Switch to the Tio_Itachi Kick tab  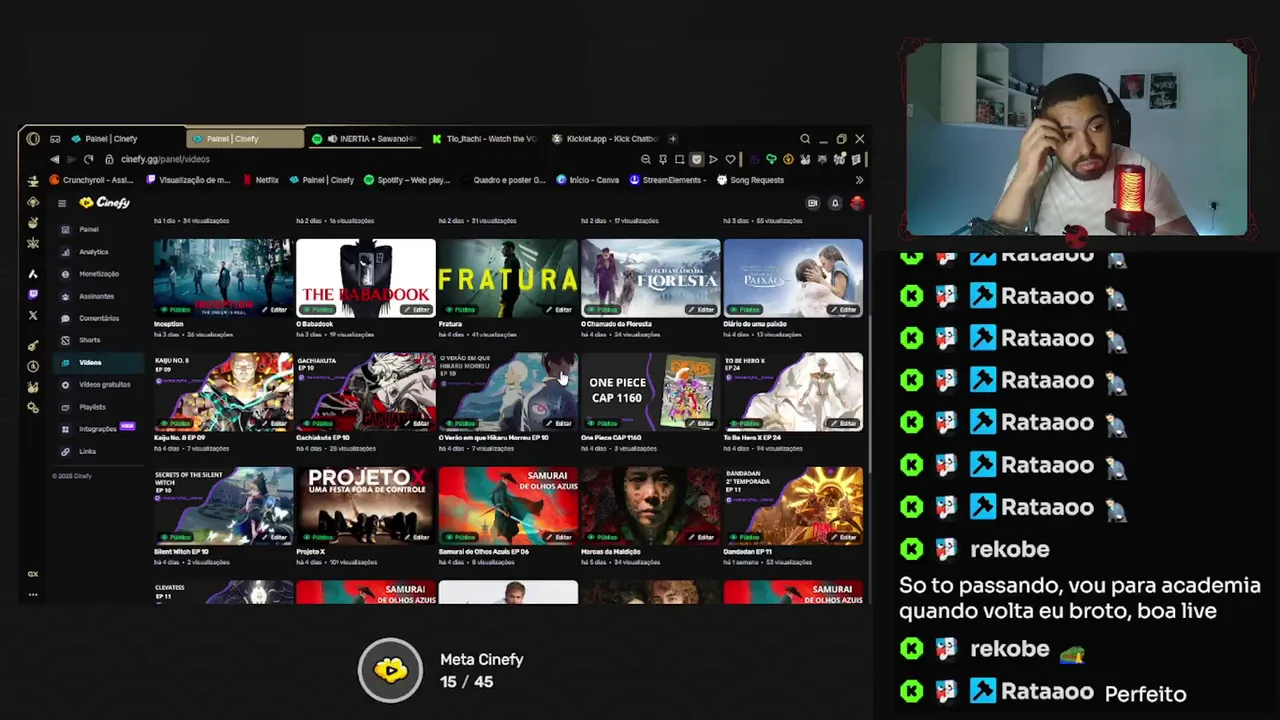(485, 139)
